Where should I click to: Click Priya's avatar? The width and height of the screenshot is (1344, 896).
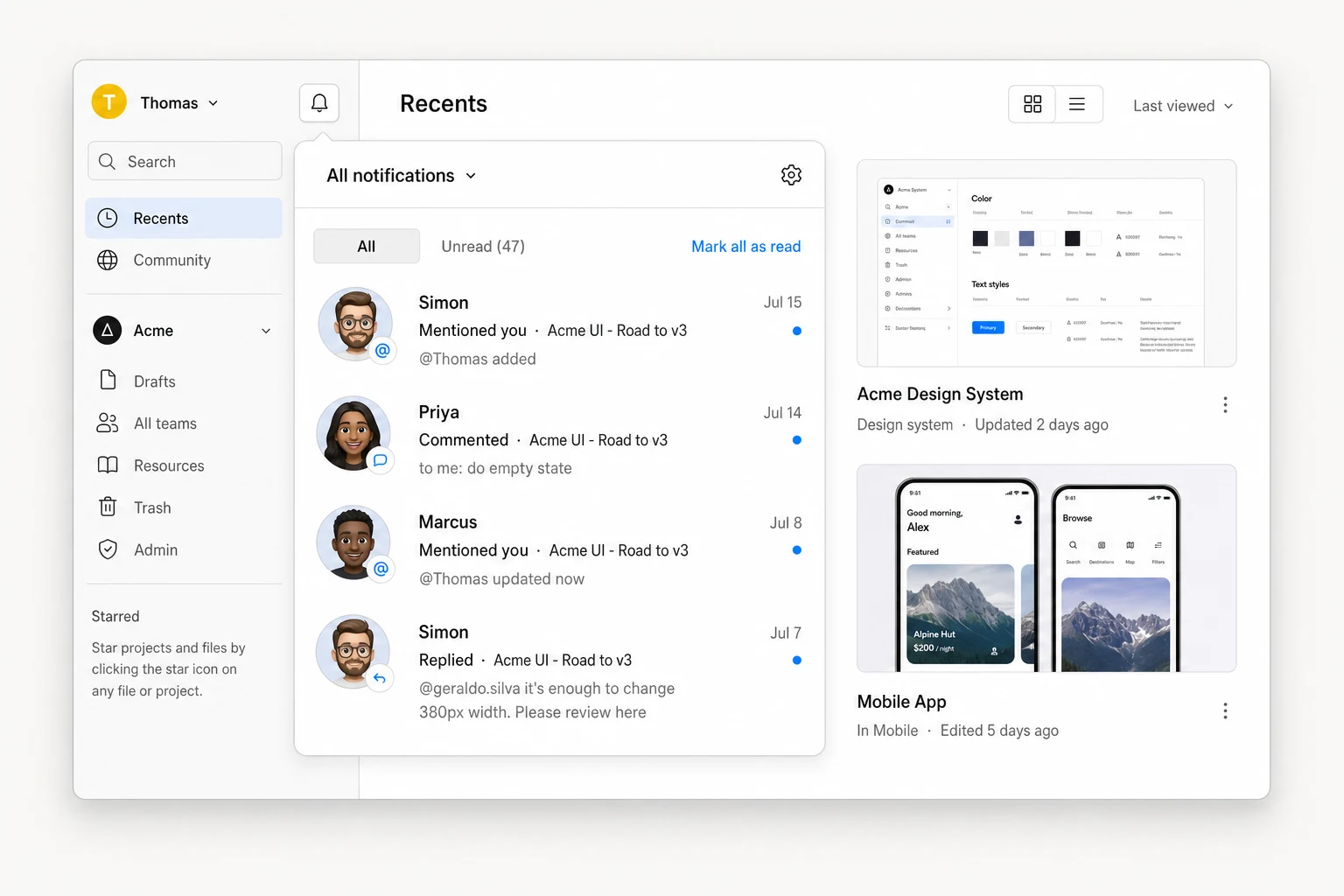point(354,433)
